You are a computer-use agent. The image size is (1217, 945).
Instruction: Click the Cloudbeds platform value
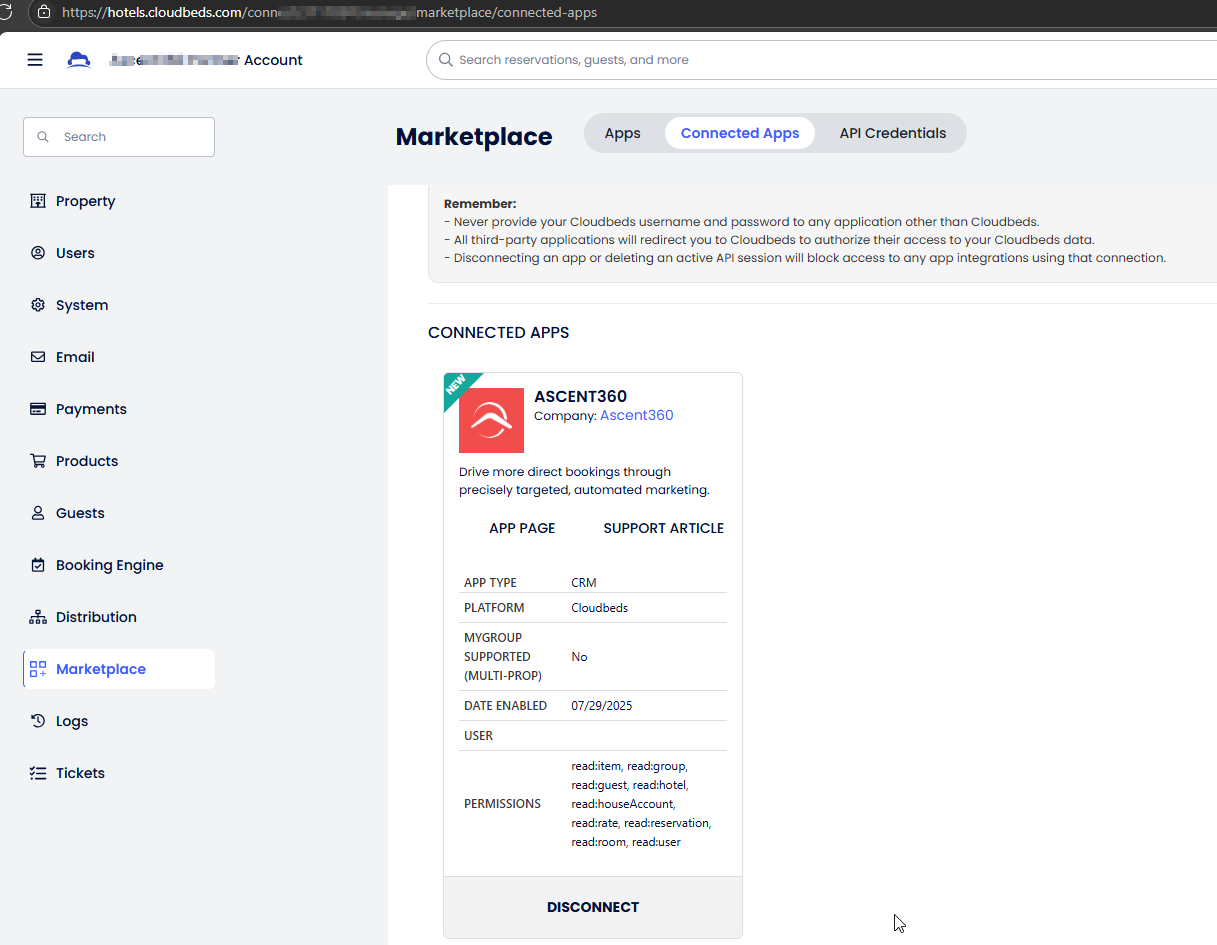click(600, 607)
